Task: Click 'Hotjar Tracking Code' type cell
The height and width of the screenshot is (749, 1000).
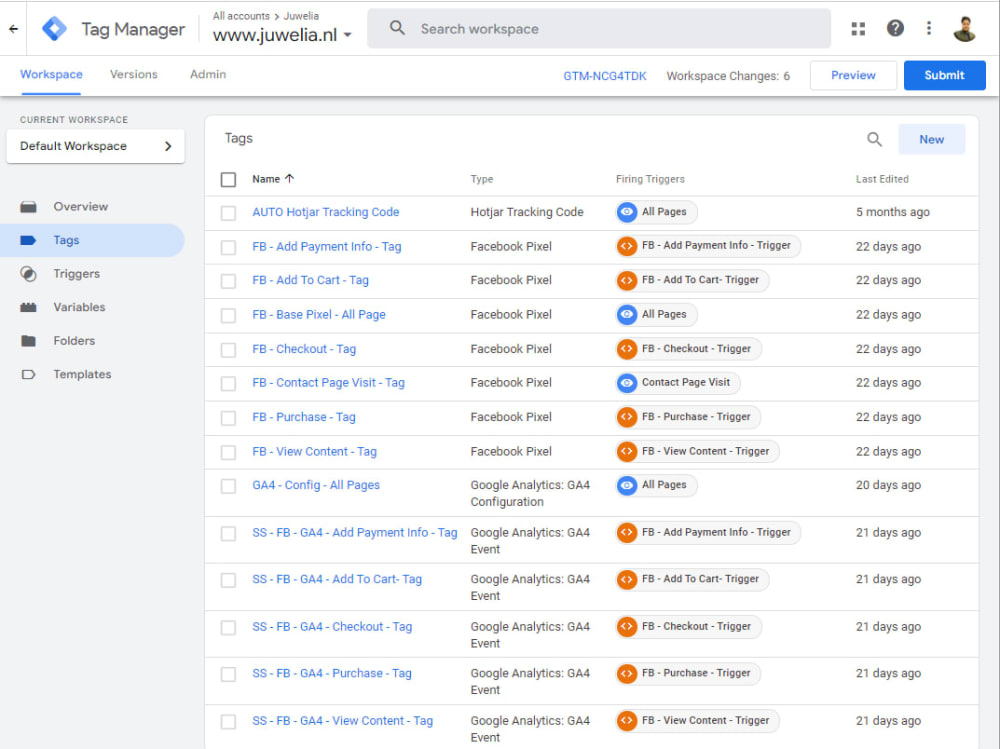Action: coord(527,212)
